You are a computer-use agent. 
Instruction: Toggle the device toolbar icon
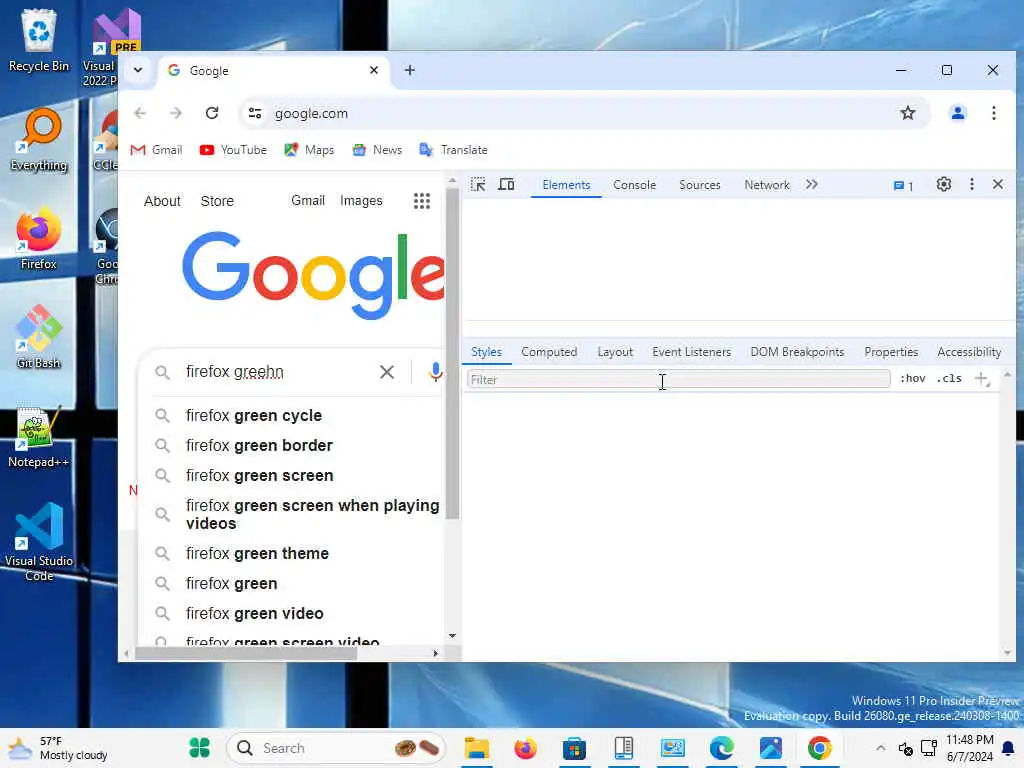coord(506,185)
